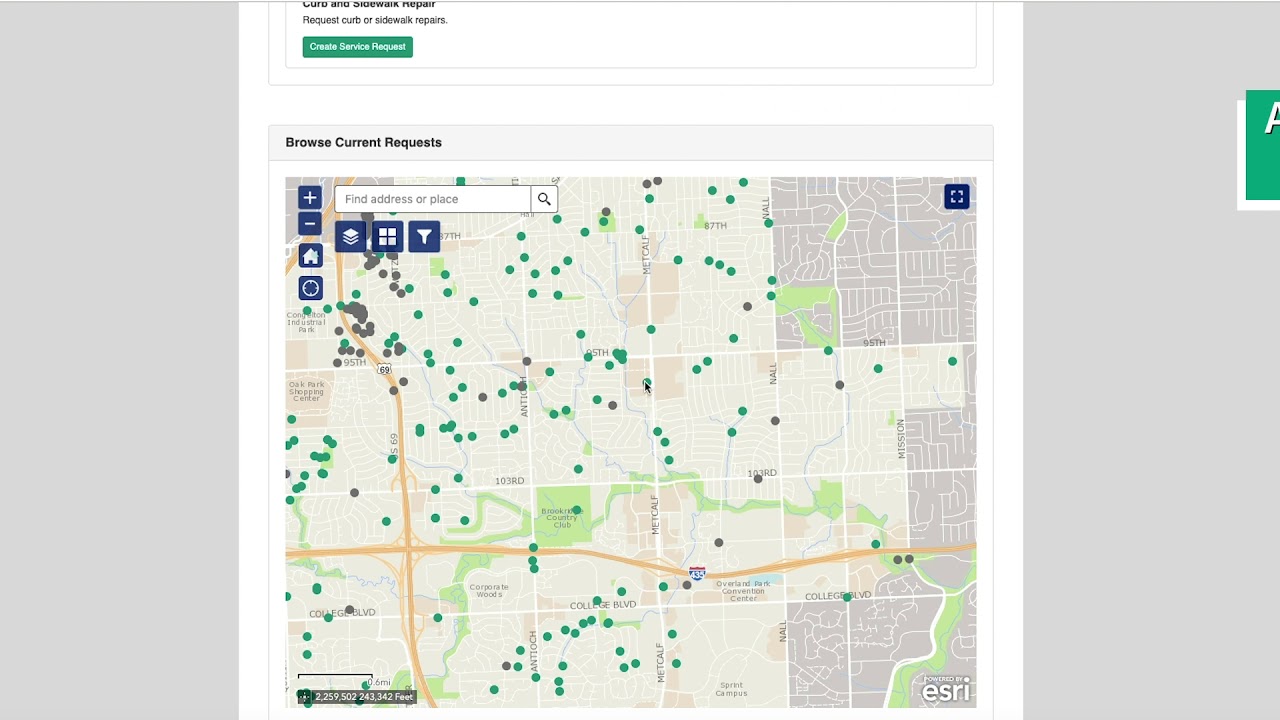Zoom in on the map
Screen dimensions: 1280x720
(x=309, y=198)
